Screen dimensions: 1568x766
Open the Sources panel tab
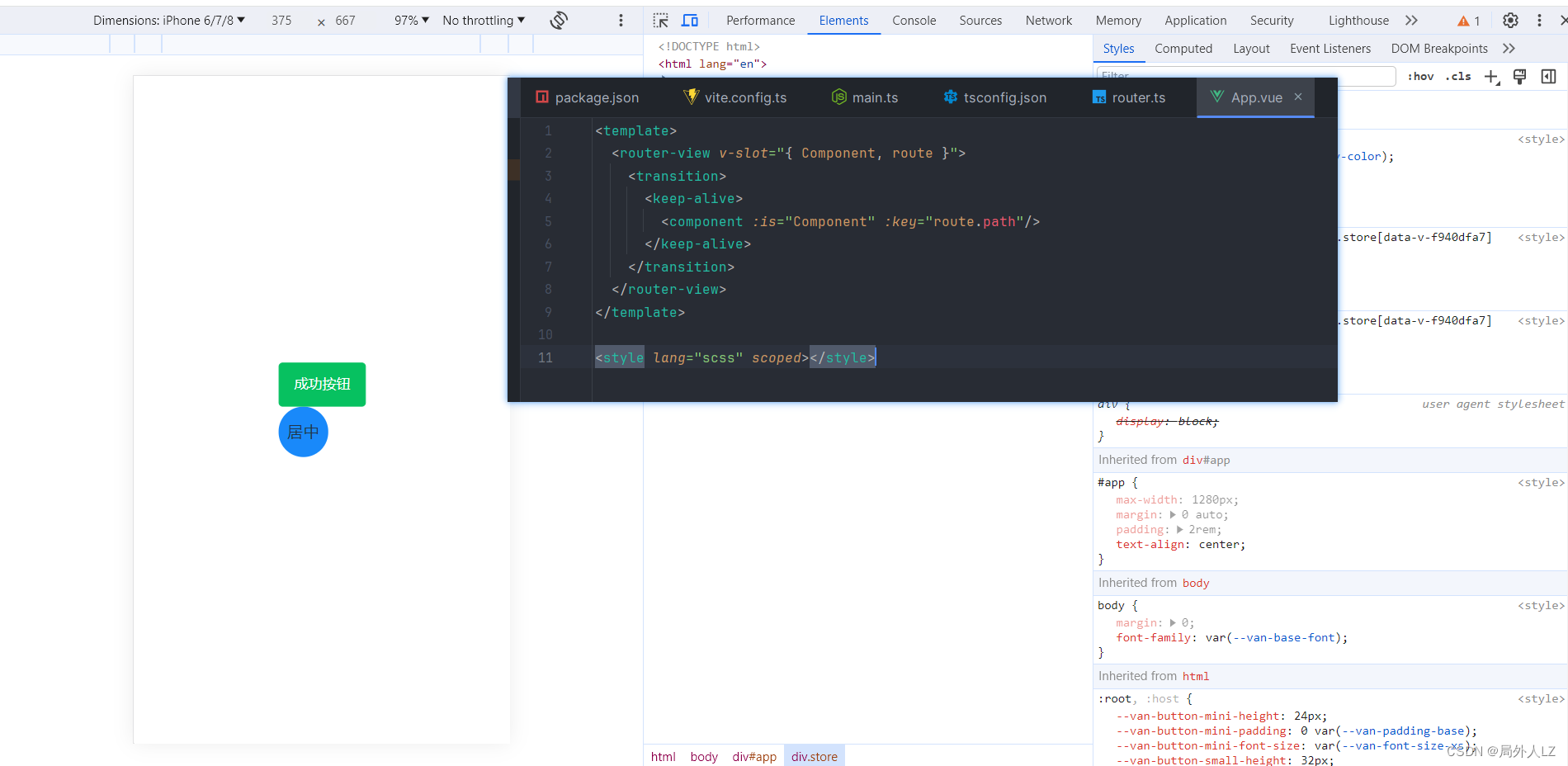click(x=980, y=21)
